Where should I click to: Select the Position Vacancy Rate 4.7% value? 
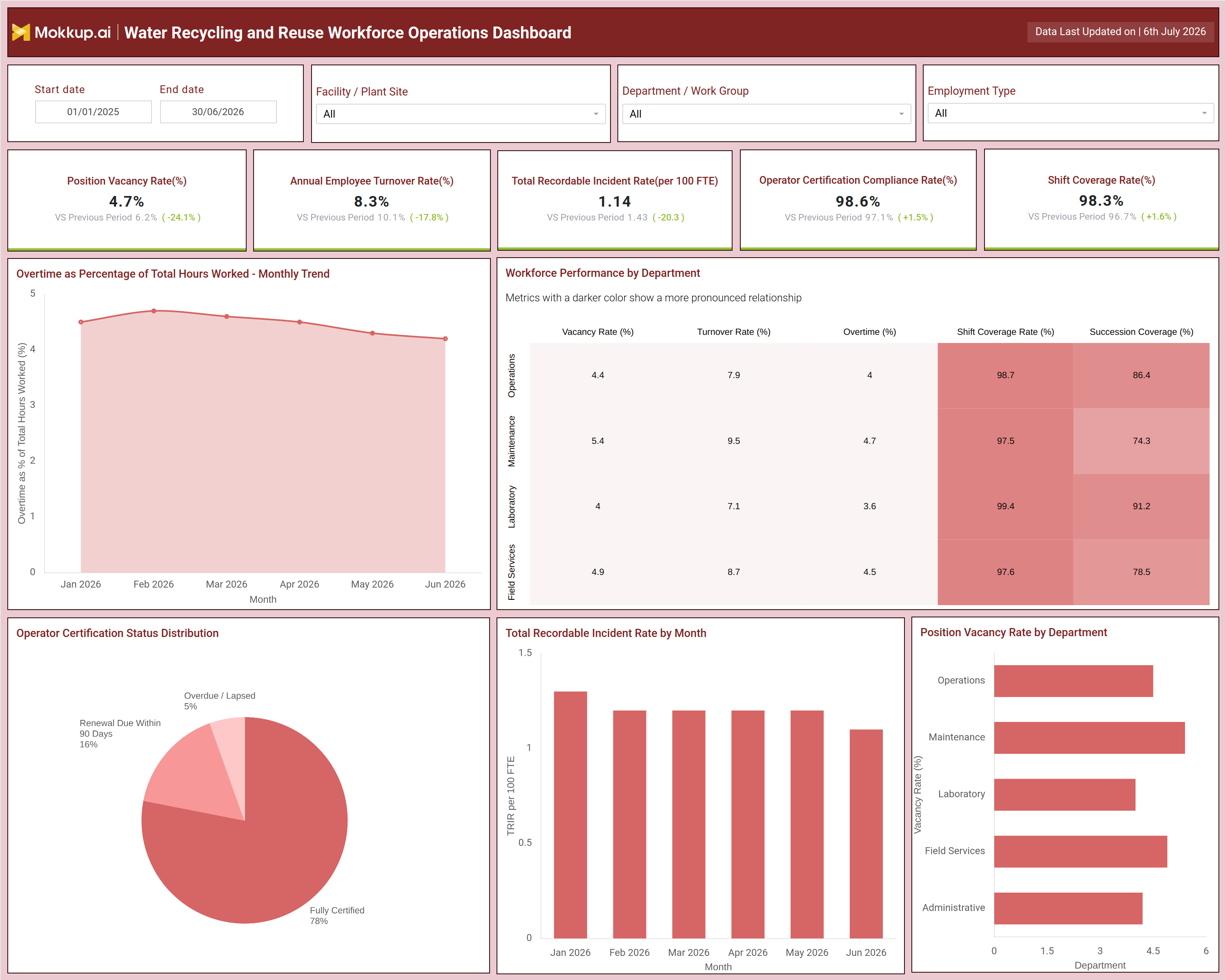click(x=127, y=202)
